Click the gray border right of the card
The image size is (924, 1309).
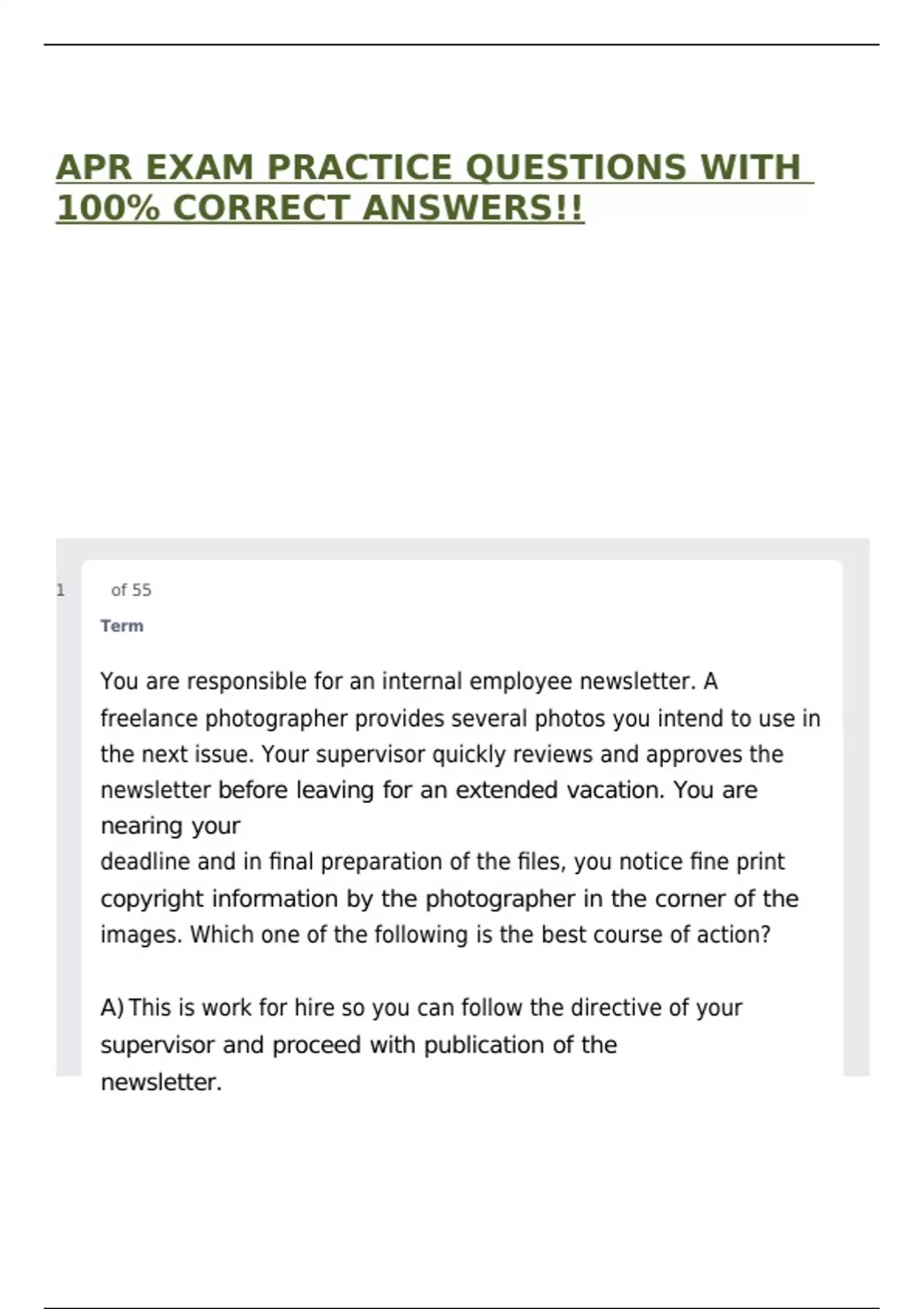pyautogui.click(x=856, y=816)
